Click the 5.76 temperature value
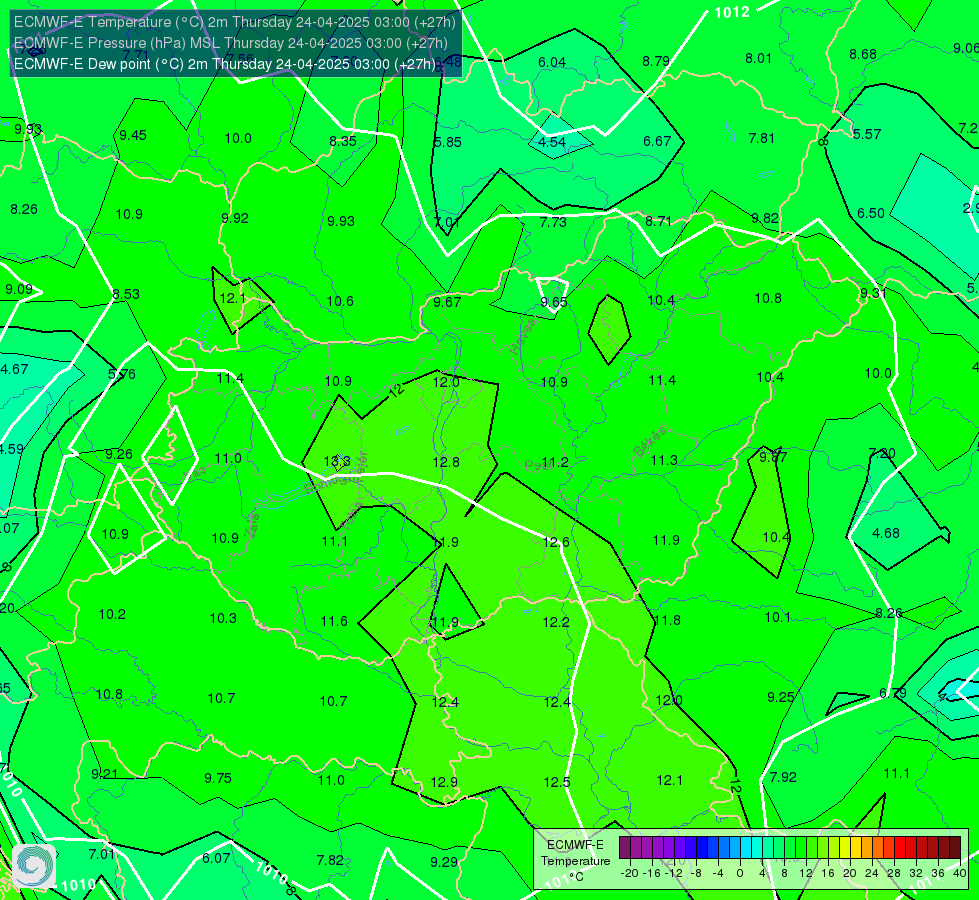 click(122, 375)
